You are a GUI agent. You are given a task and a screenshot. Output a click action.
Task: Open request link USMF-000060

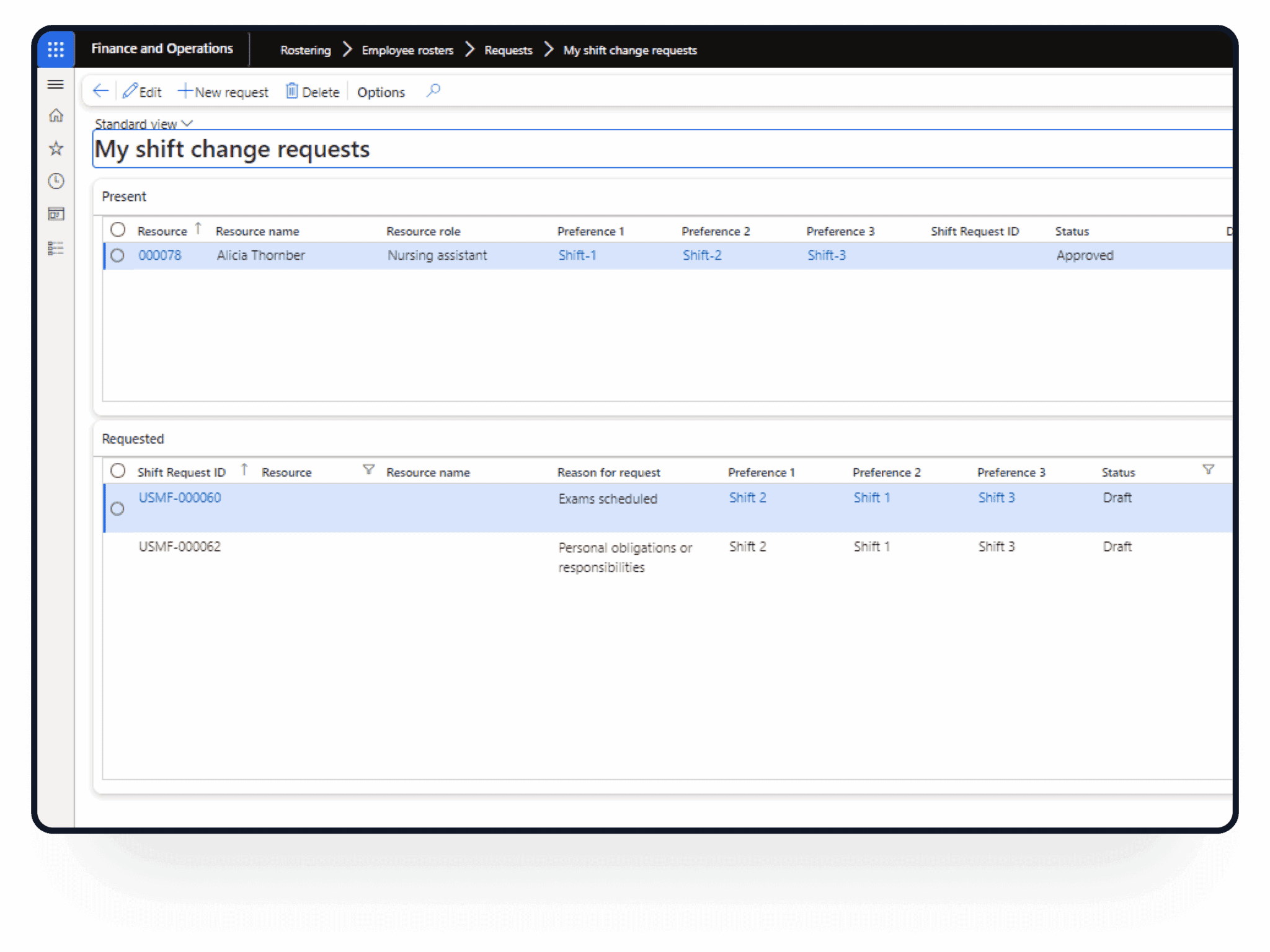pos(180,498)
